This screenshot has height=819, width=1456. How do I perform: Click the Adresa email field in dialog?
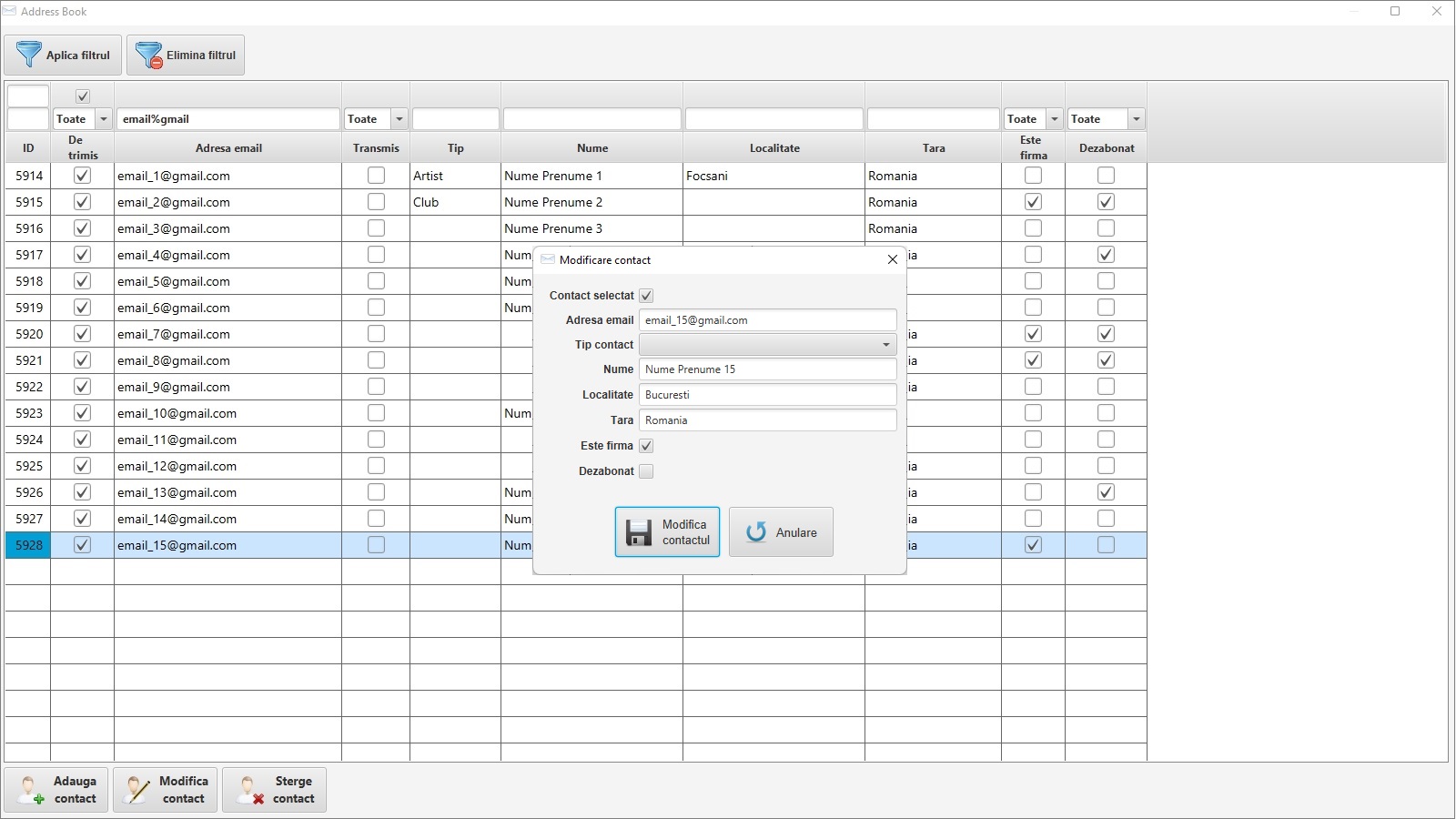(767, 320)
